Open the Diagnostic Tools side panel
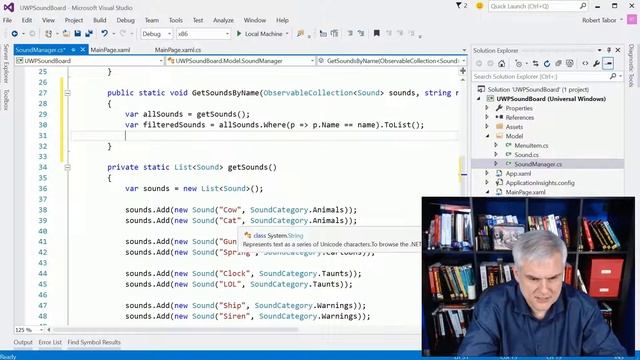Image resolution: width=640 pixels, height=360 pixels. tap(631, 66)
